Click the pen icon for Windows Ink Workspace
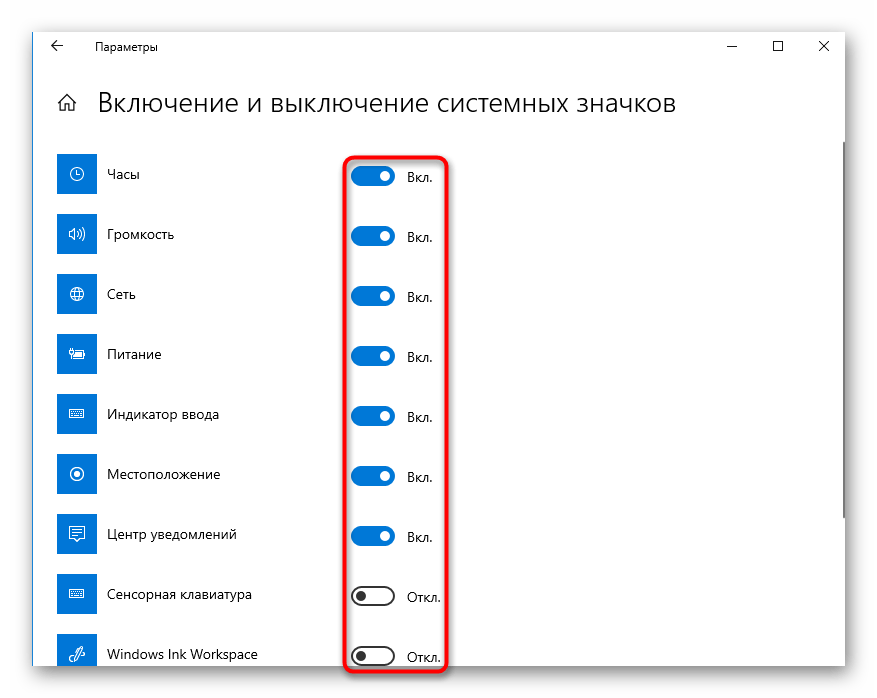Viewport: 877px width, 698px height. (77, 650)
